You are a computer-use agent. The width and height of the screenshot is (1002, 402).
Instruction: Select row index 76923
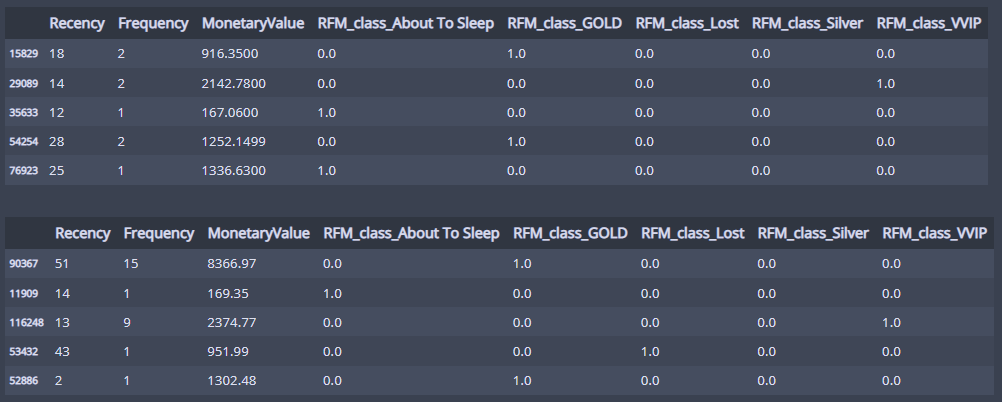[x=24, y=171]
